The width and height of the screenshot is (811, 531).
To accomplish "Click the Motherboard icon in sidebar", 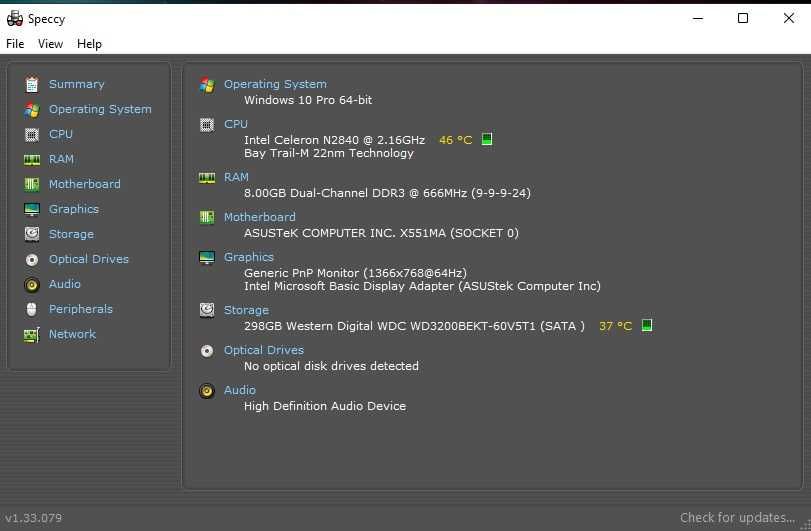I will point(32,185).
